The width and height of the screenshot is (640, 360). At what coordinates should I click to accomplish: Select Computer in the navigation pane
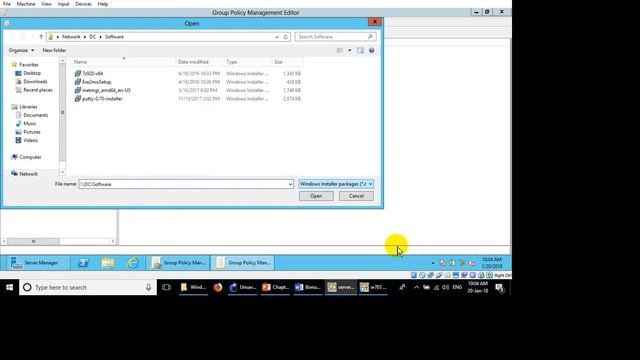(30, 157)
